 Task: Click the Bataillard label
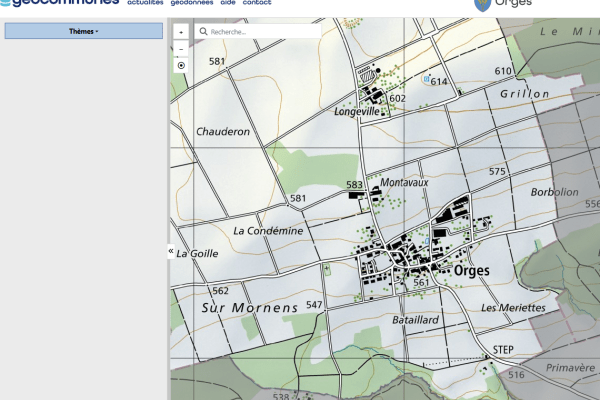415,320
